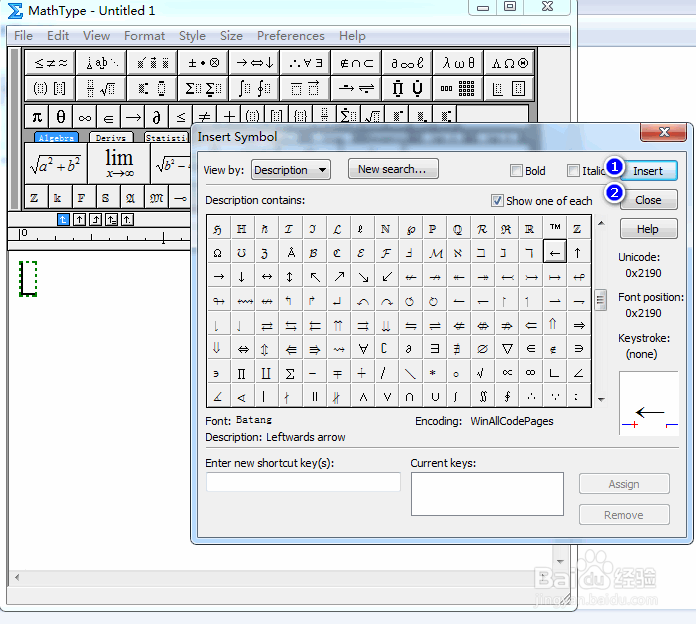Select the for-all symbol in grid
The height and width of the screenshot is (624, 696).
tap(362, 348)
